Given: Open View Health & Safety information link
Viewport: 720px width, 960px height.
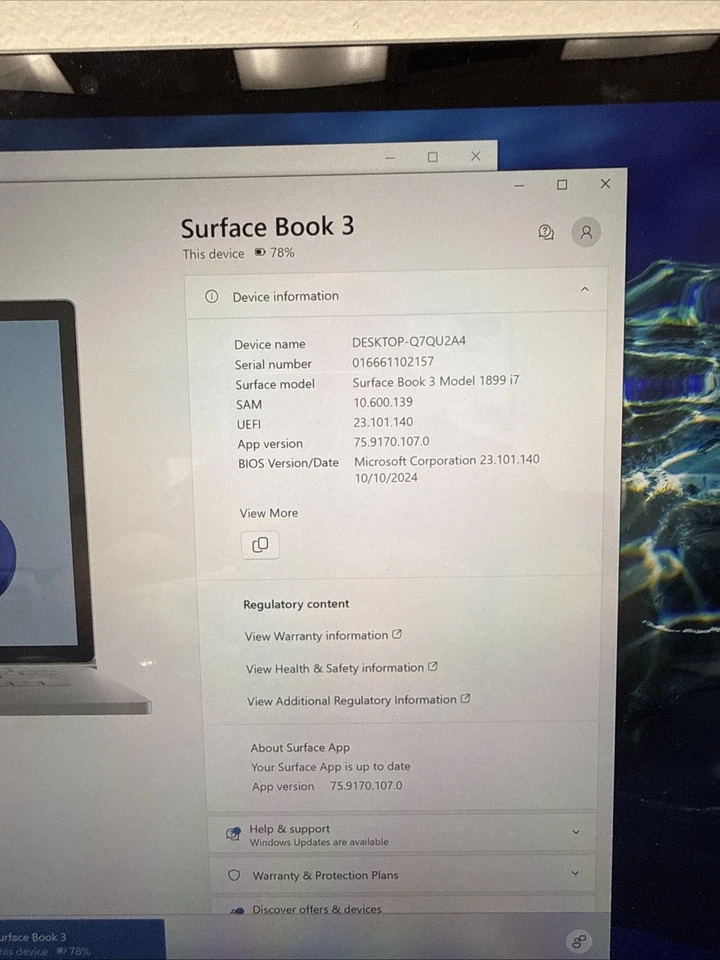Looking at the screenshot, I should [x=342, y=668].
